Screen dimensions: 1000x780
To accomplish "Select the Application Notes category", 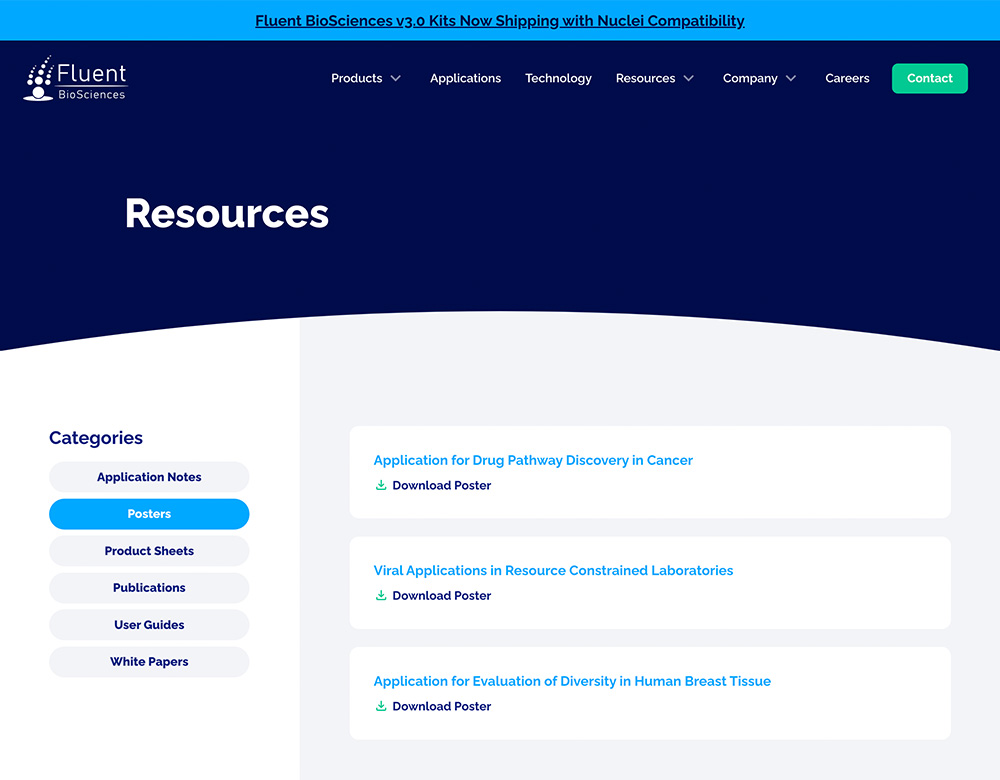I will 149,477.
